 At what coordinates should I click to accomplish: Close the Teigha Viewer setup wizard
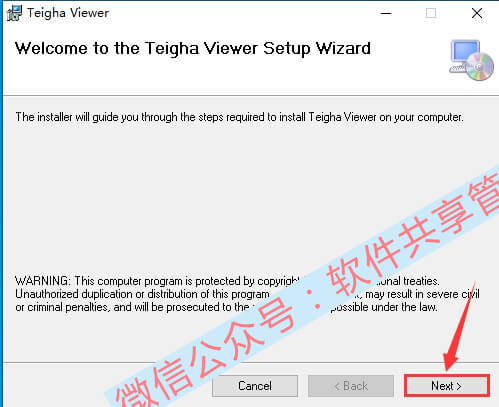(477, 13)
